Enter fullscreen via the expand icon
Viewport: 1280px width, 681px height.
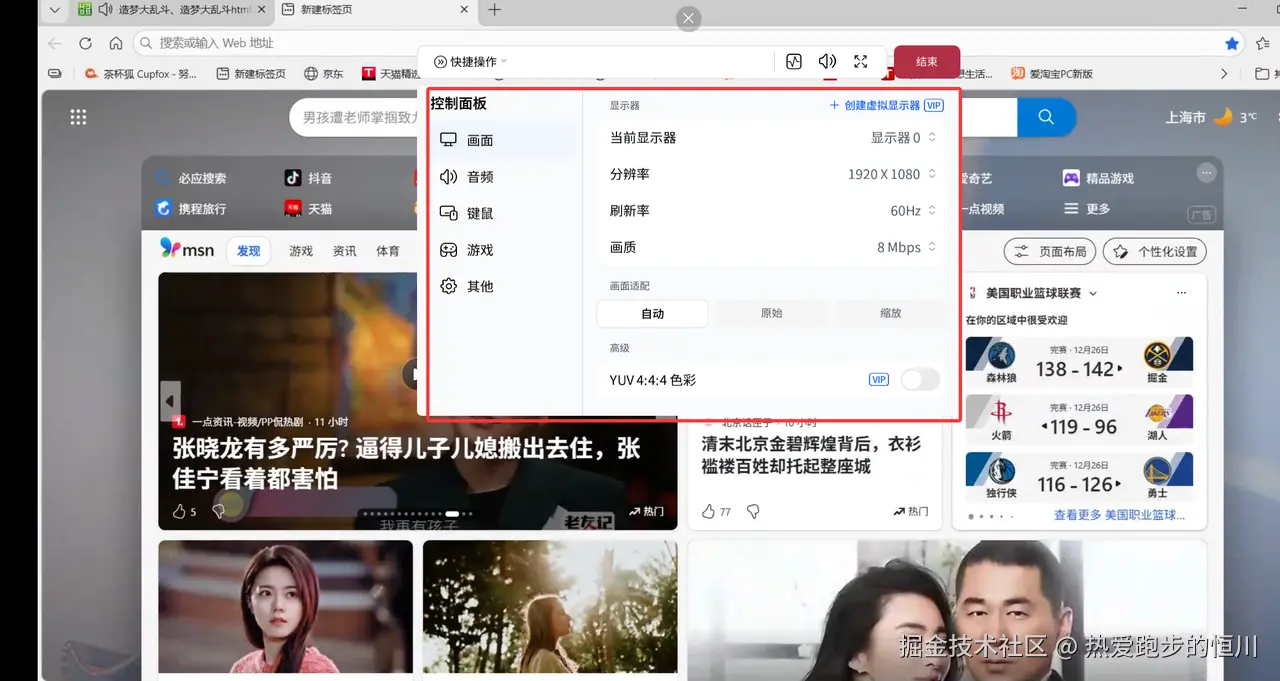pos(860,61)
